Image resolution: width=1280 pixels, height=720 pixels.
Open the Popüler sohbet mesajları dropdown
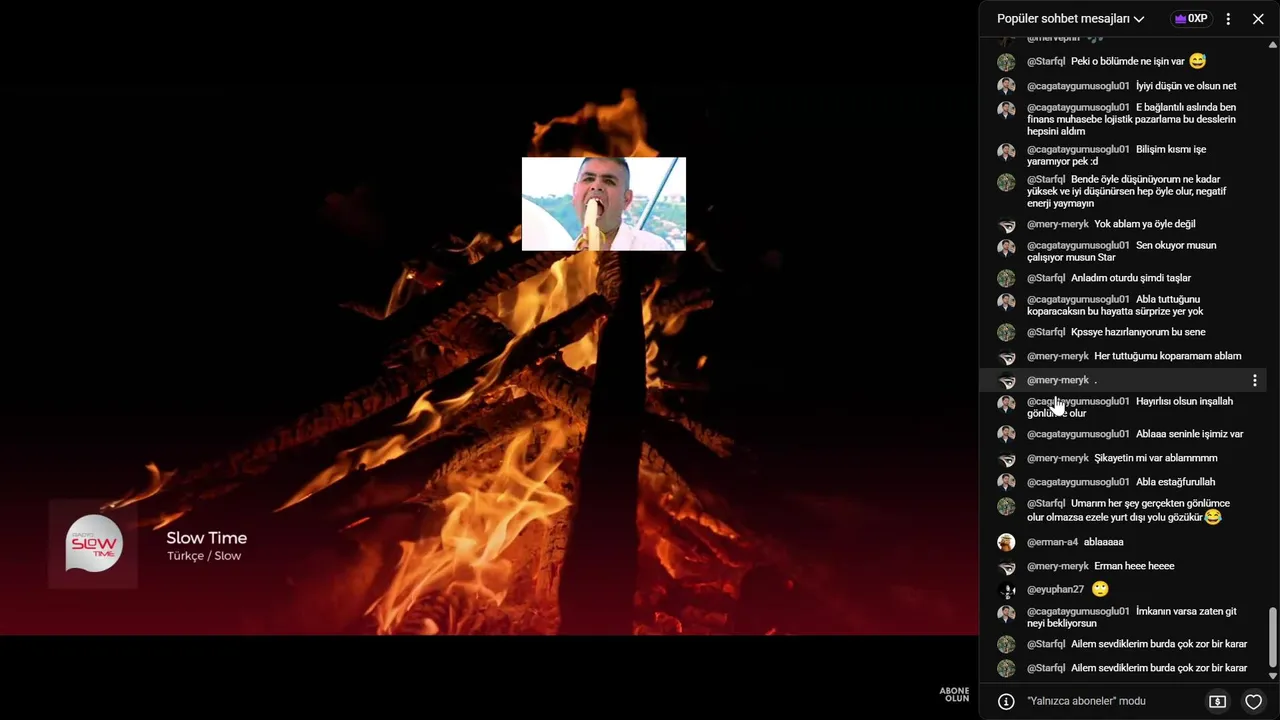point(1070,19)
